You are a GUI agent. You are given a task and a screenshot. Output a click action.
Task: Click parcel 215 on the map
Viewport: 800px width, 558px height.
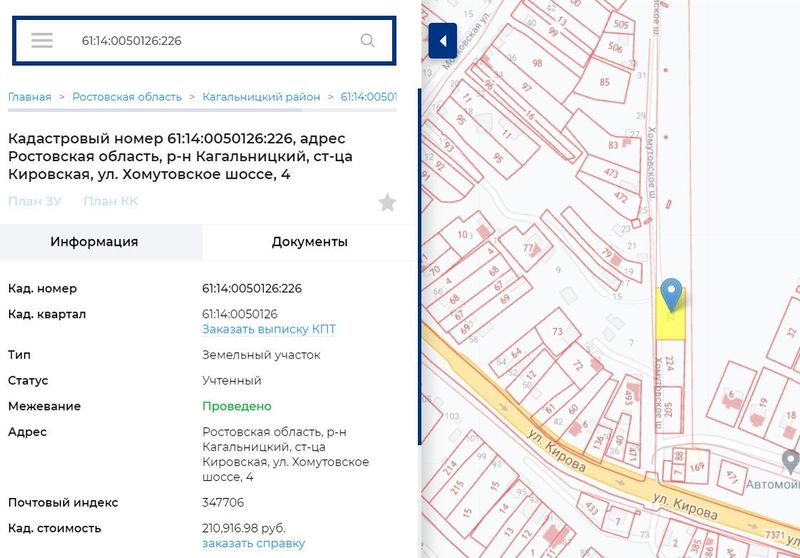(457, 487)
